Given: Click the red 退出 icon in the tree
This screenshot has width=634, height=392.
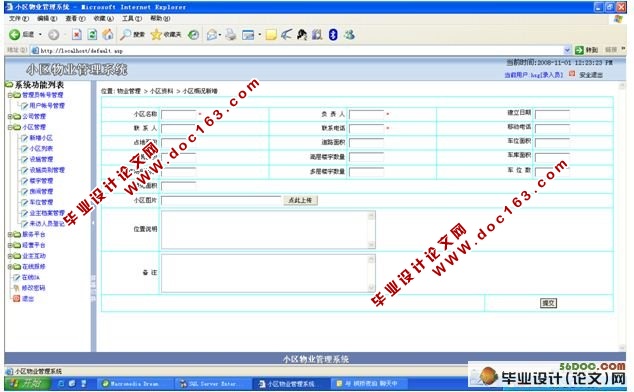Looking at the screenshot, I should [x=16, y=299].
